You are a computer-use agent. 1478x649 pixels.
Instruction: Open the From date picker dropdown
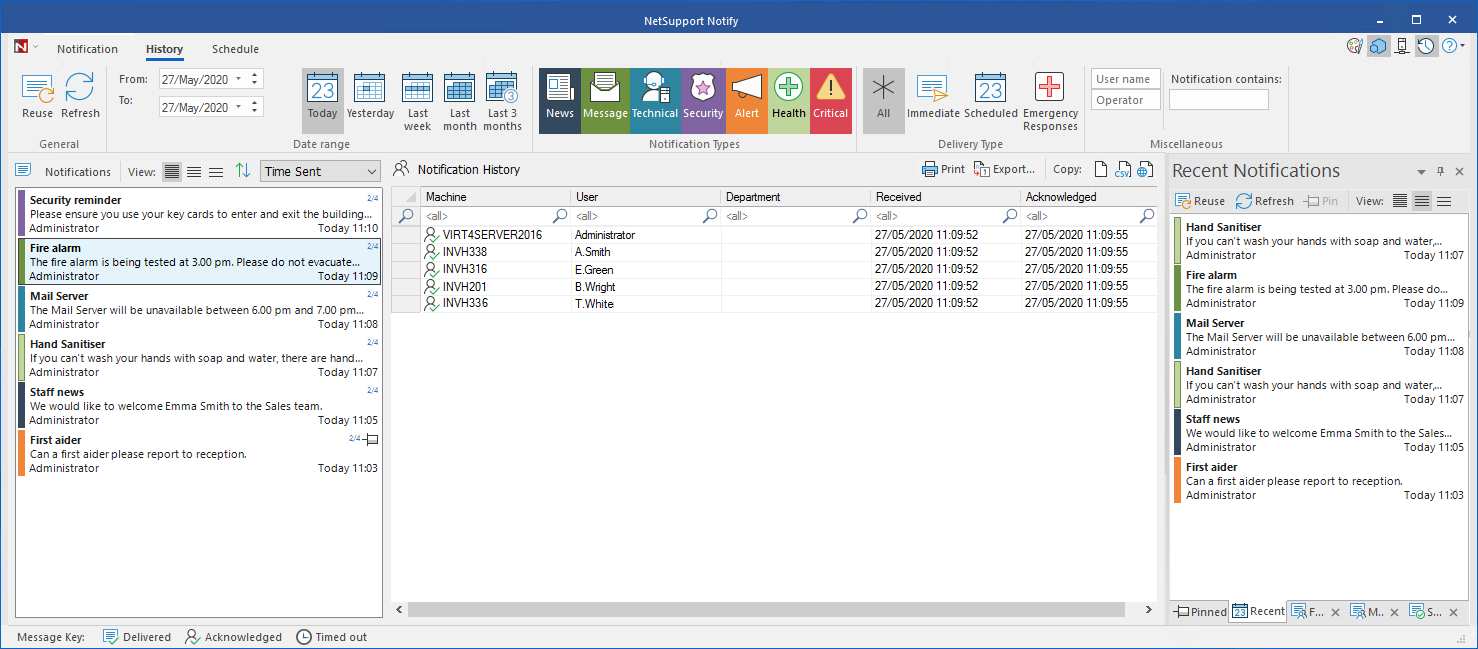pyautogui.click(x=240, y=78)
